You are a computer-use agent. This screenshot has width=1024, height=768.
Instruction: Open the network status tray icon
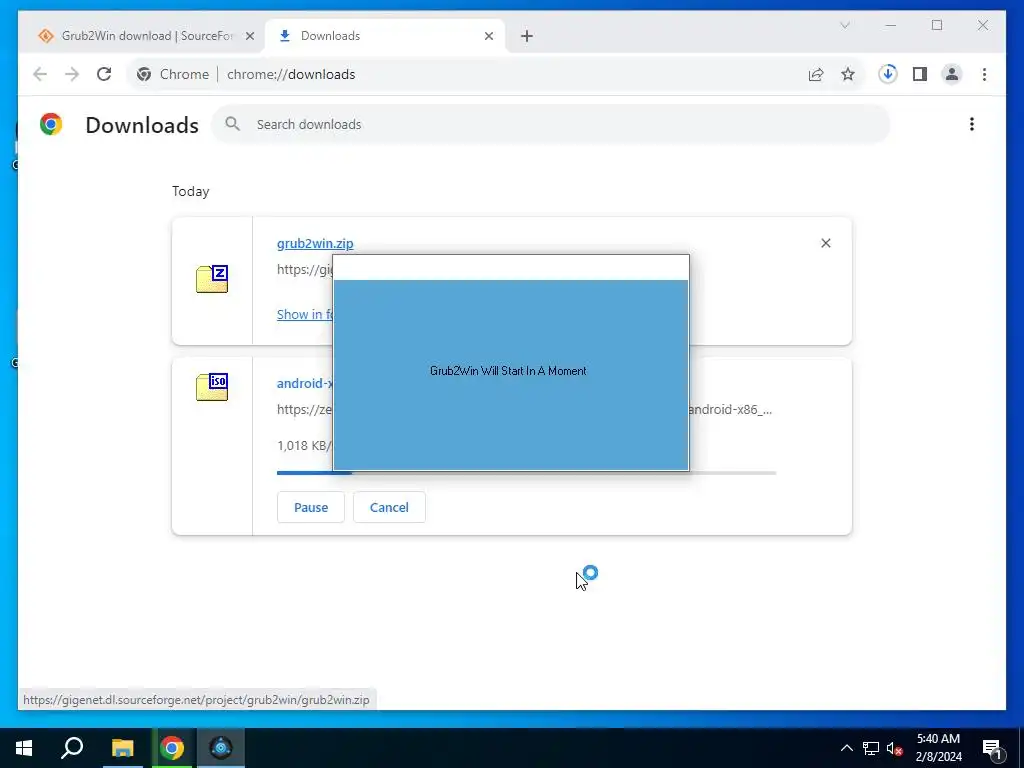[871, 748]
